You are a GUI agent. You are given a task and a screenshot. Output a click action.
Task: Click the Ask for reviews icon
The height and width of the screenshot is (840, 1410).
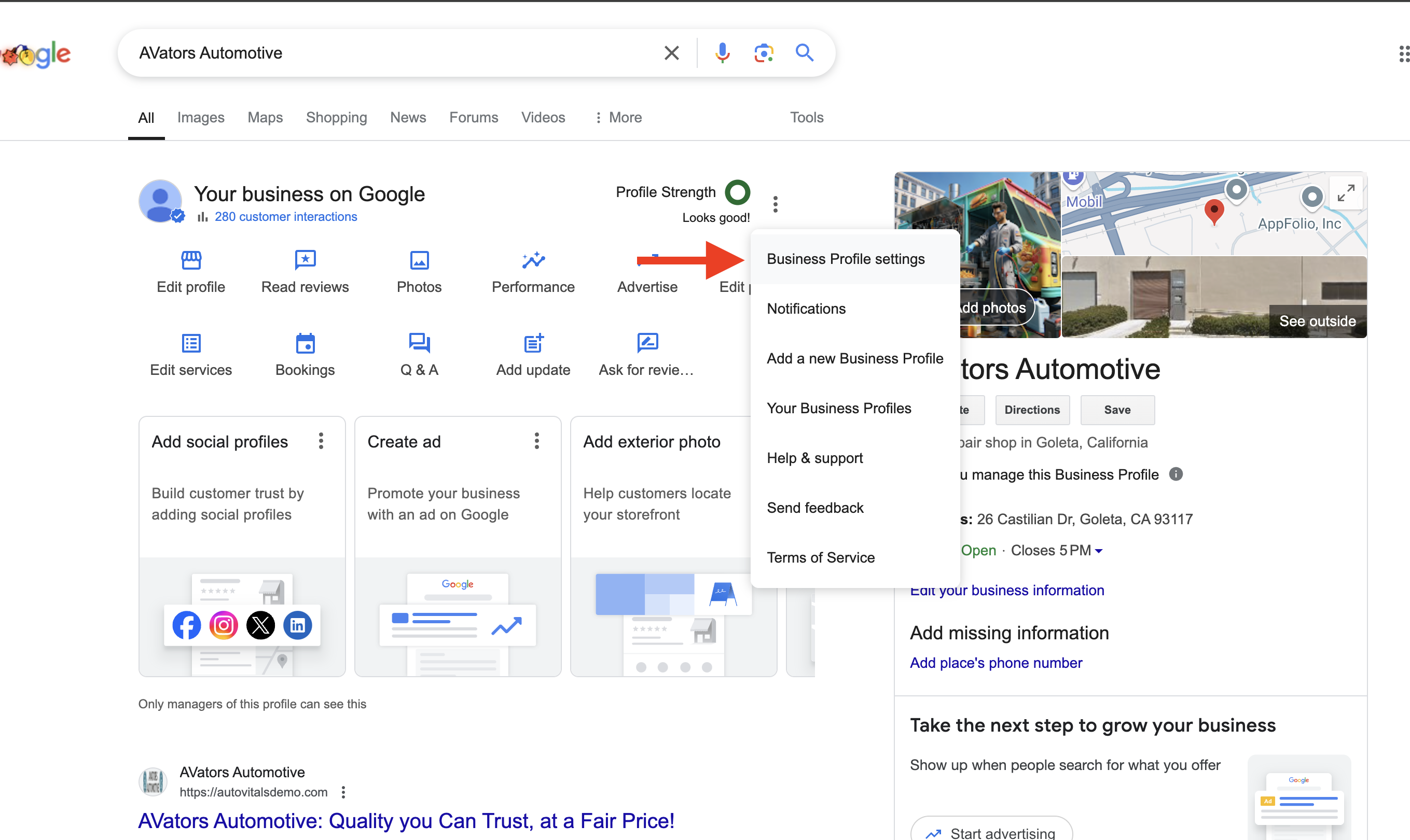click(647, 342)
